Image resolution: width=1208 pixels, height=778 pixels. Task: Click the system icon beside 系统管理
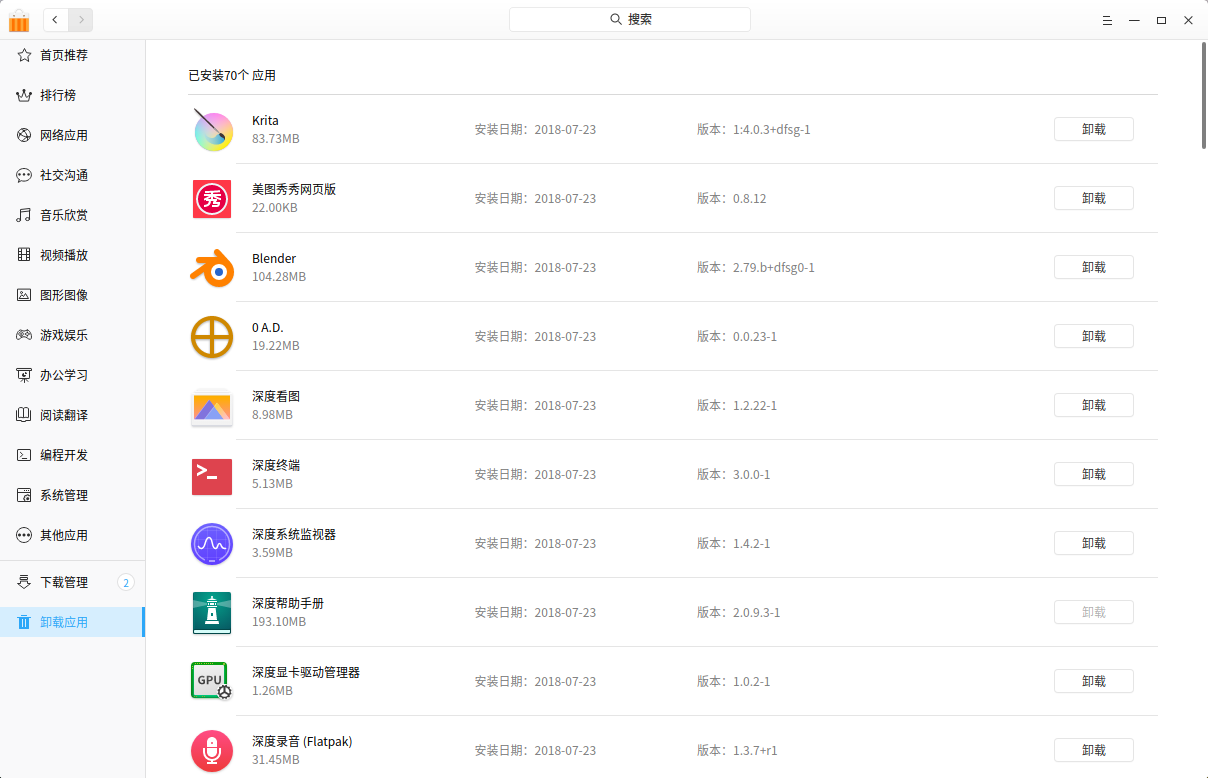click(x=24, y=495)
